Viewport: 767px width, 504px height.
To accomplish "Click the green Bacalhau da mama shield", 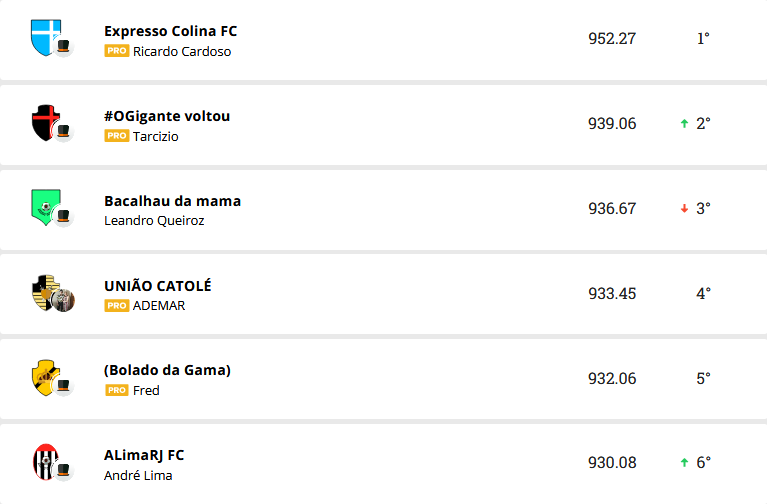I will pos(45,205).
